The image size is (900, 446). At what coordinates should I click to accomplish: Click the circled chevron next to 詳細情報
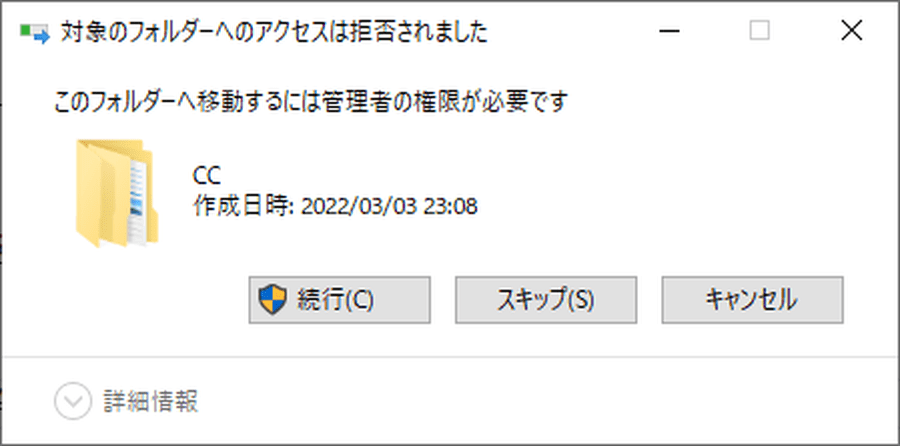pos(73,402)
